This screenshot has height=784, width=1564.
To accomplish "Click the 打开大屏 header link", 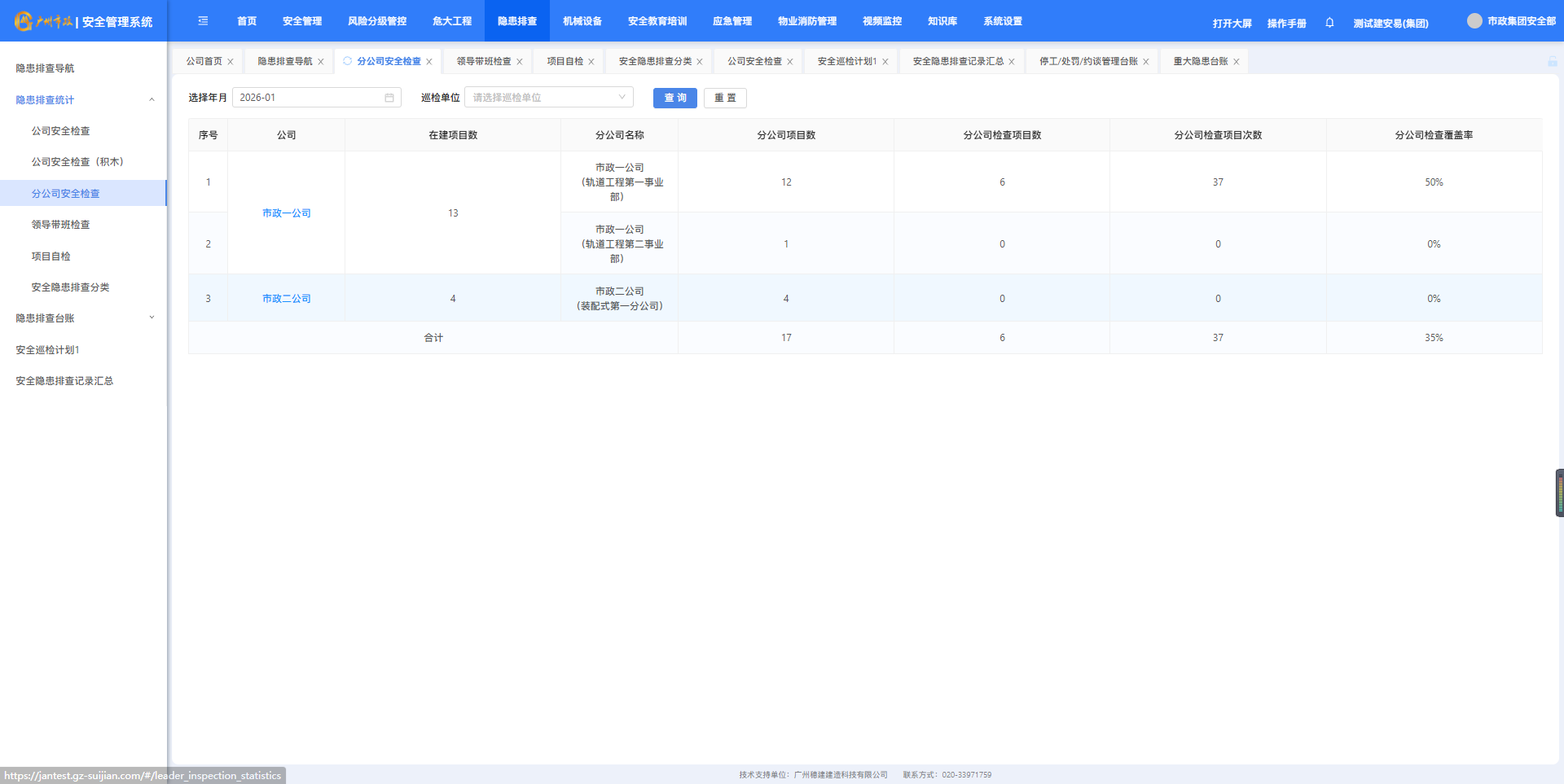I will (x=1232, y=24).
